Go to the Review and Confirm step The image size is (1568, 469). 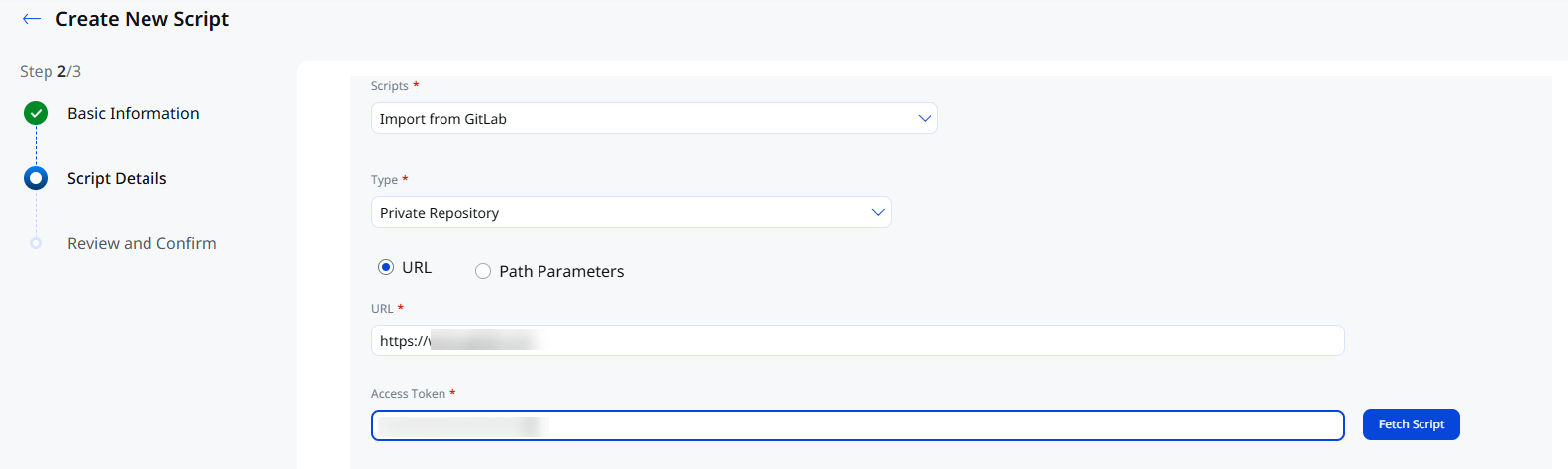[x=142, y=243]
